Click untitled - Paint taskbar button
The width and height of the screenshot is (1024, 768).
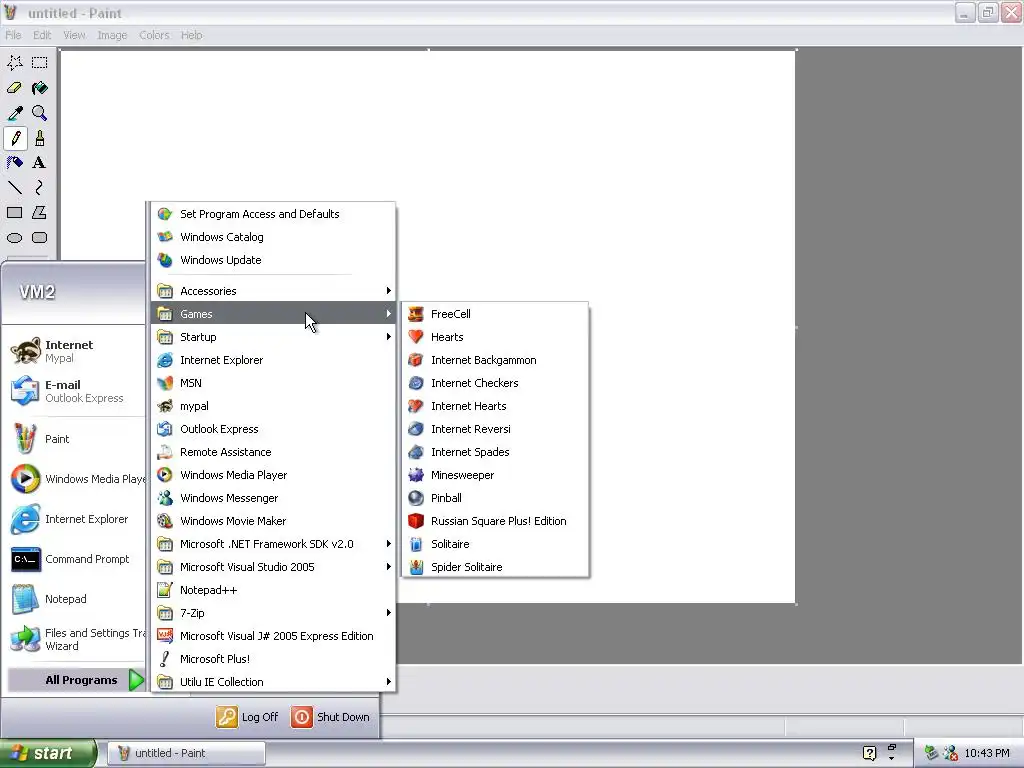click(x=186, y=753)
